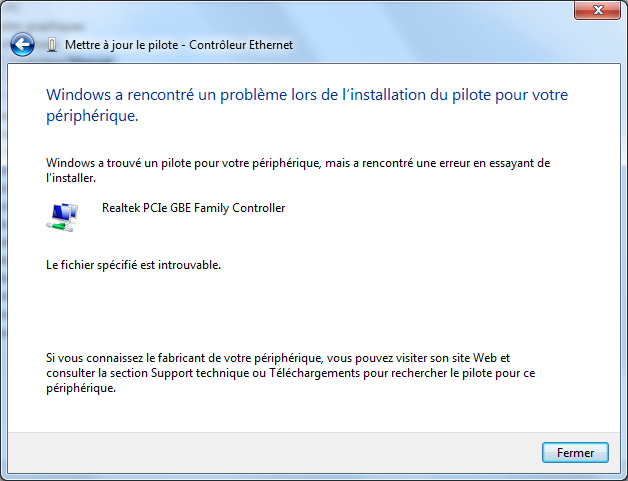Click the word "périphérique." ending the blue heading
This screenshot has height=481, width=628.
pyautogui.click(x=92, y=116)
